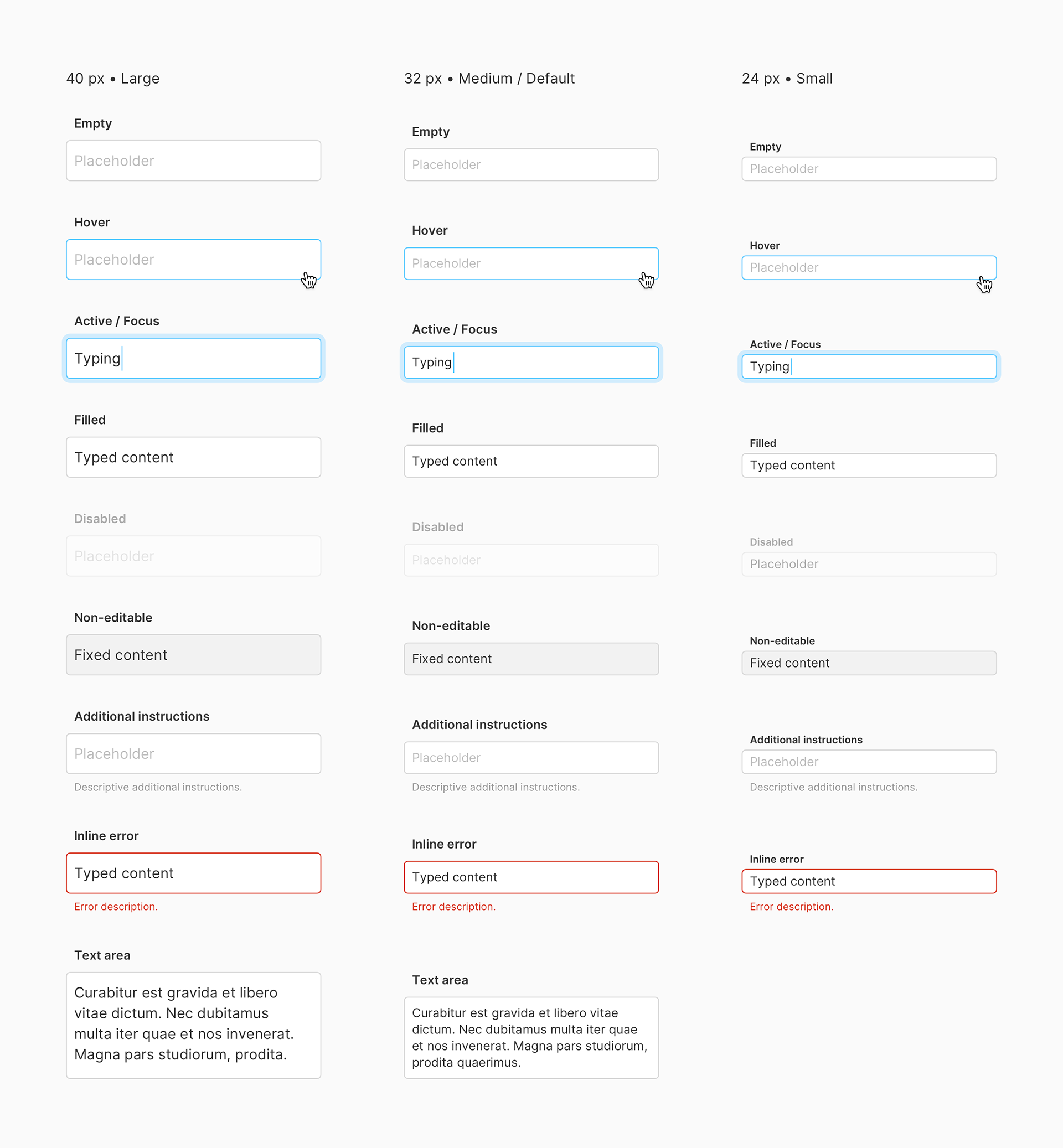1063x1148 pixels.
Task: Select the Small Non-editable Fixed content field
Action: [869, 663]
